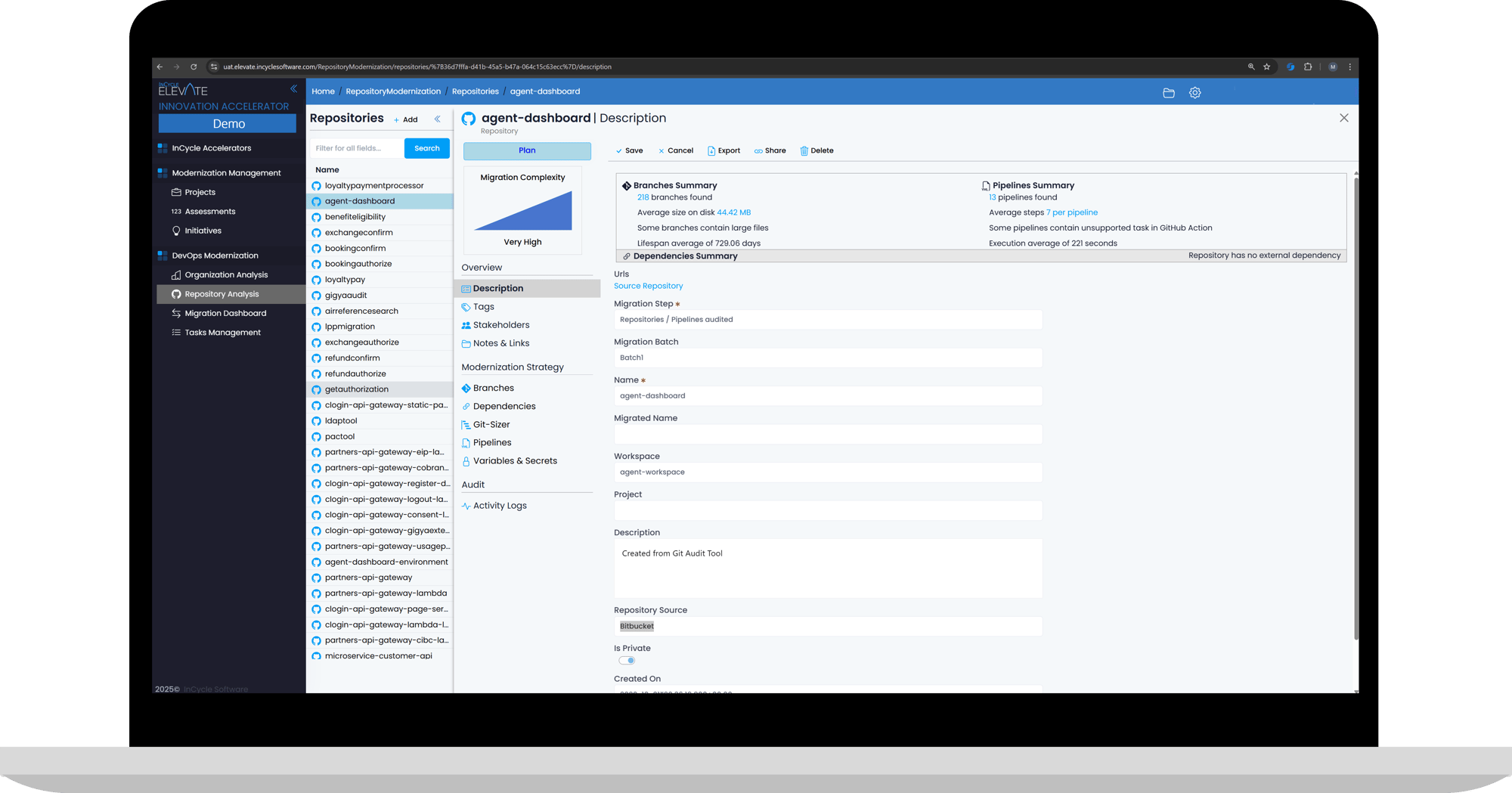The width and height of the screenshot is (1512, 793).
Task: Click the Delete trash icon
Action: 804,150
